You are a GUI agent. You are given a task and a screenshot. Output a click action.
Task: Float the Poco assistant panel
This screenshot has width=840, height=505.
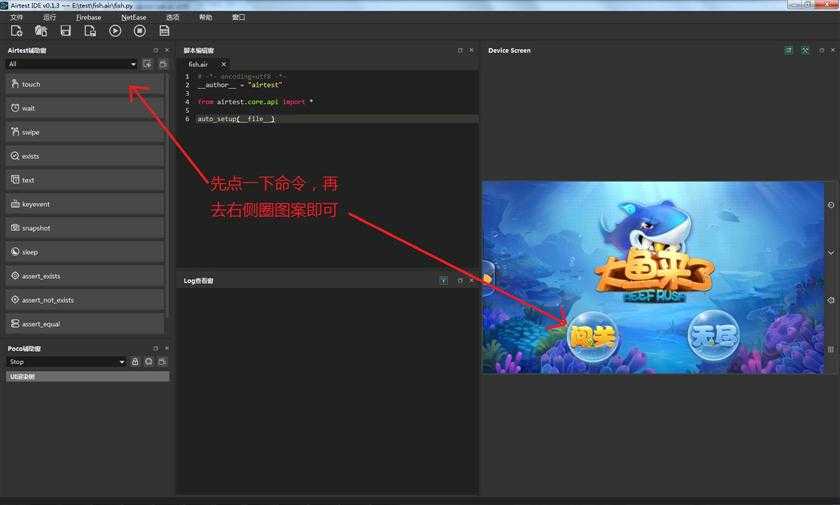pos(156,348)
